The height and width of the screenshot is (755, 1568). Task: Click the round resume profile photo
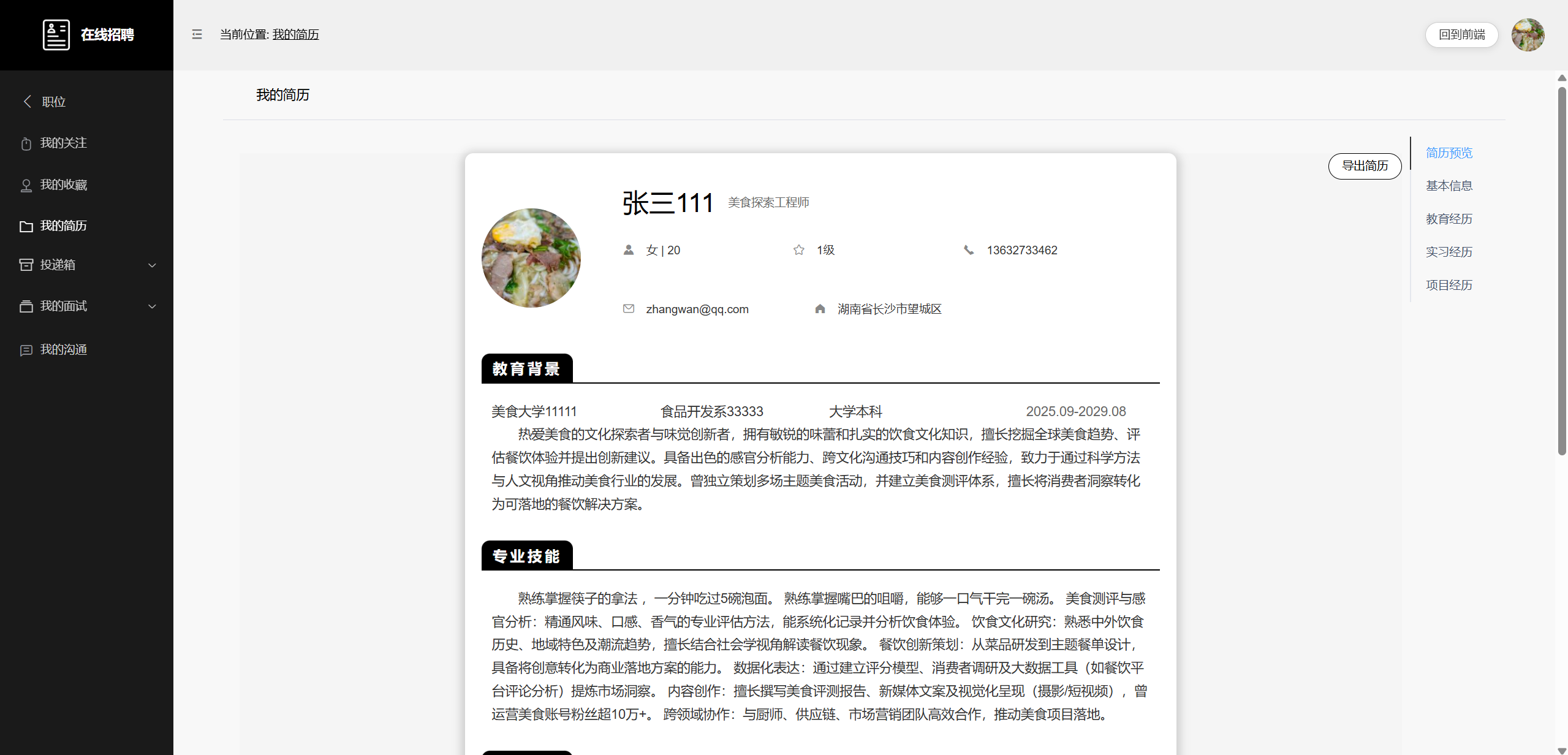pos(531,258)
